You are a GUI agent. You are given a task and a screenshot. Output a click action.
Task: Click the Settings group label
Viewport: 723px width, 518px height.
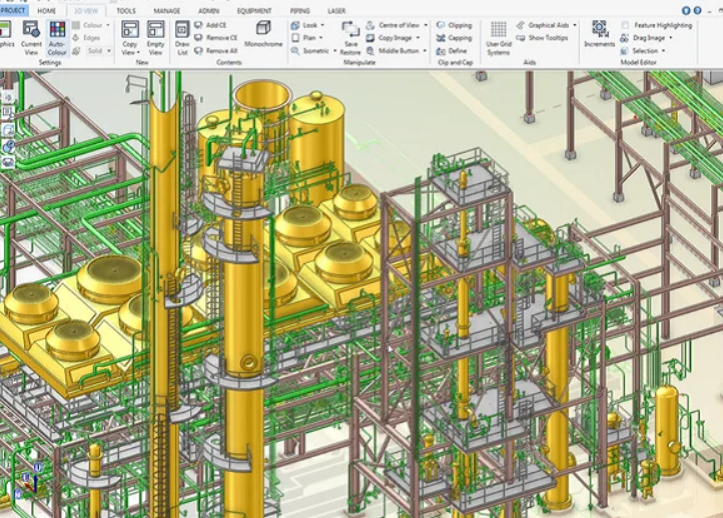pos(50,62)
